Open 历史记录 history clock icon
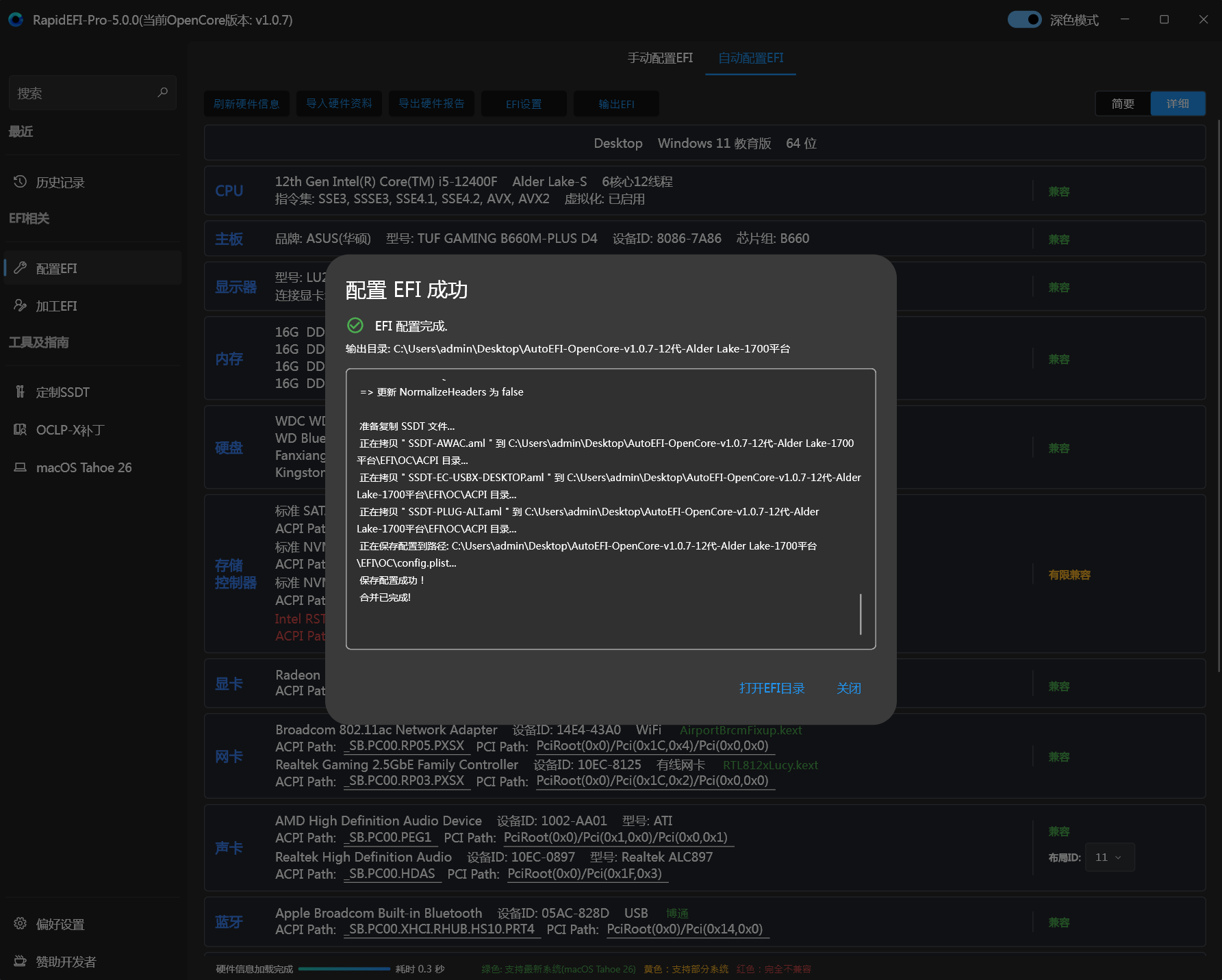The width and height of the screenshot is (1222, 980). [x=21, y=182]
